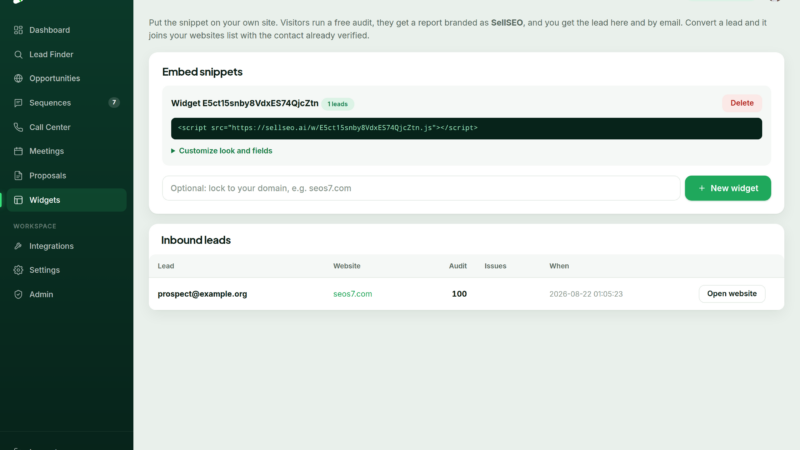Click the Issues column header
Viewport: 800px width, 450px height.
495,266
